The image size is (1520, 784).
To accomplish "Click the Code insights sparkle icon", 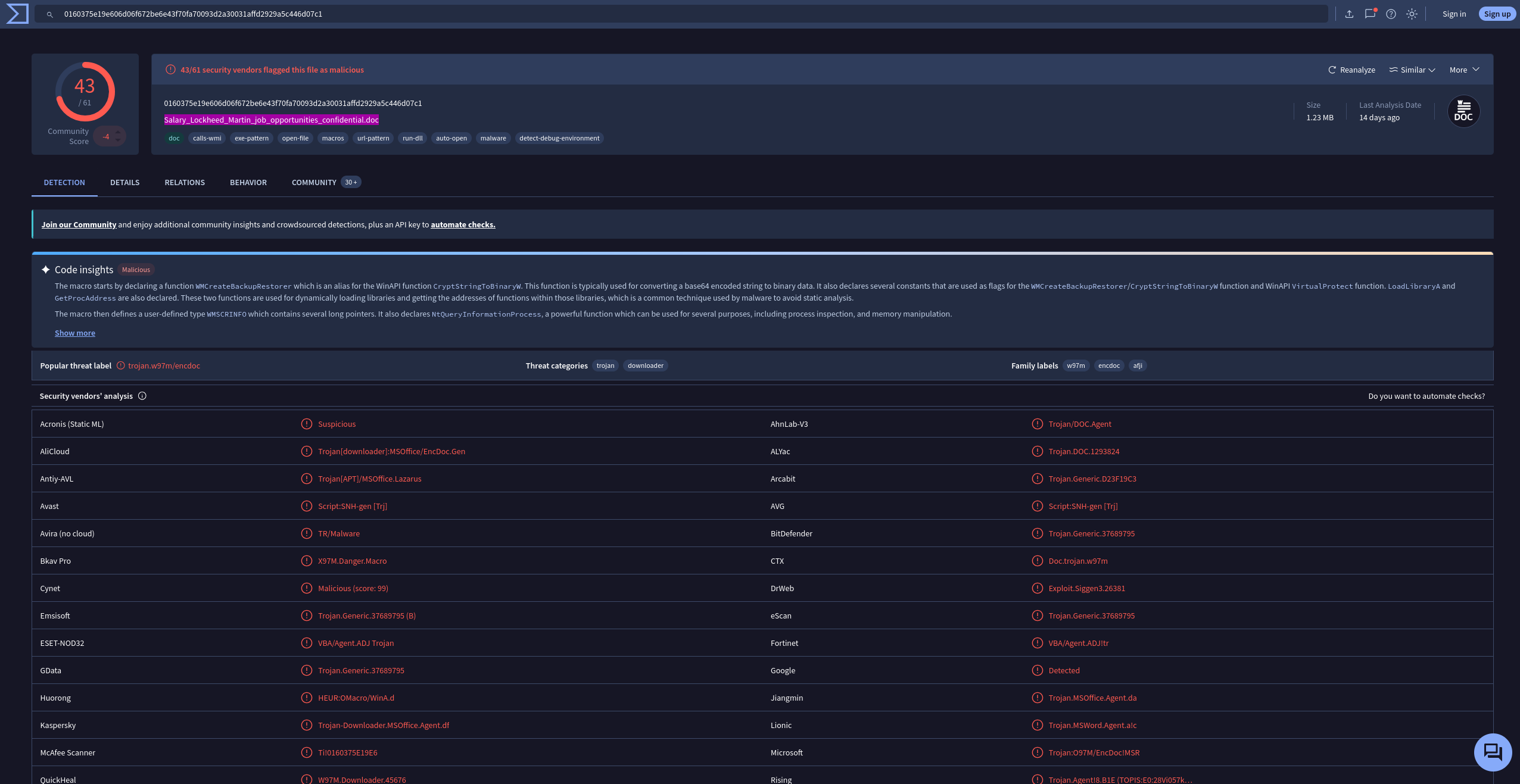I will [46, 270].
